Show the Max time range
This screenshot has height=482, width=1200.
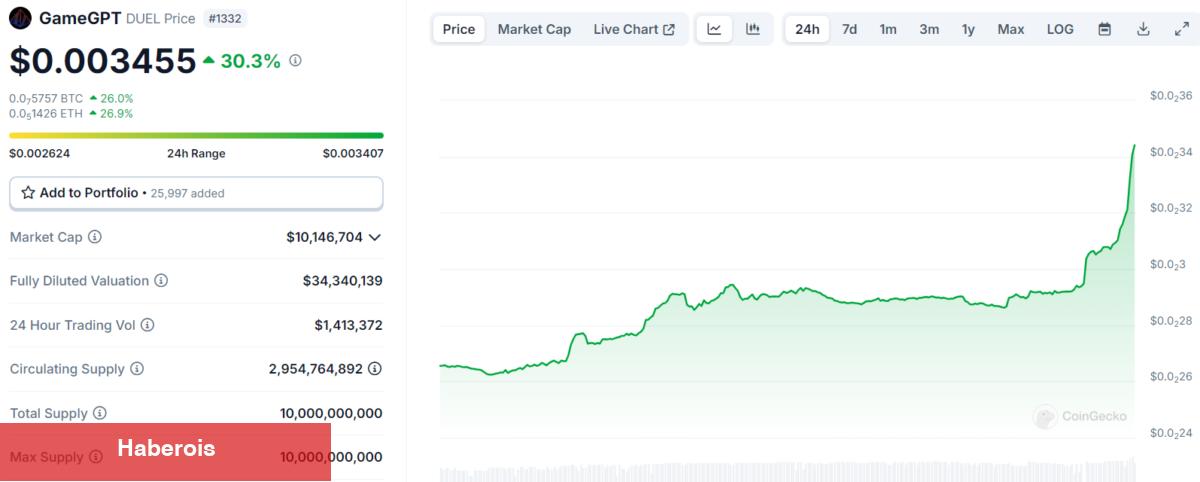[x=1011, y=29]
